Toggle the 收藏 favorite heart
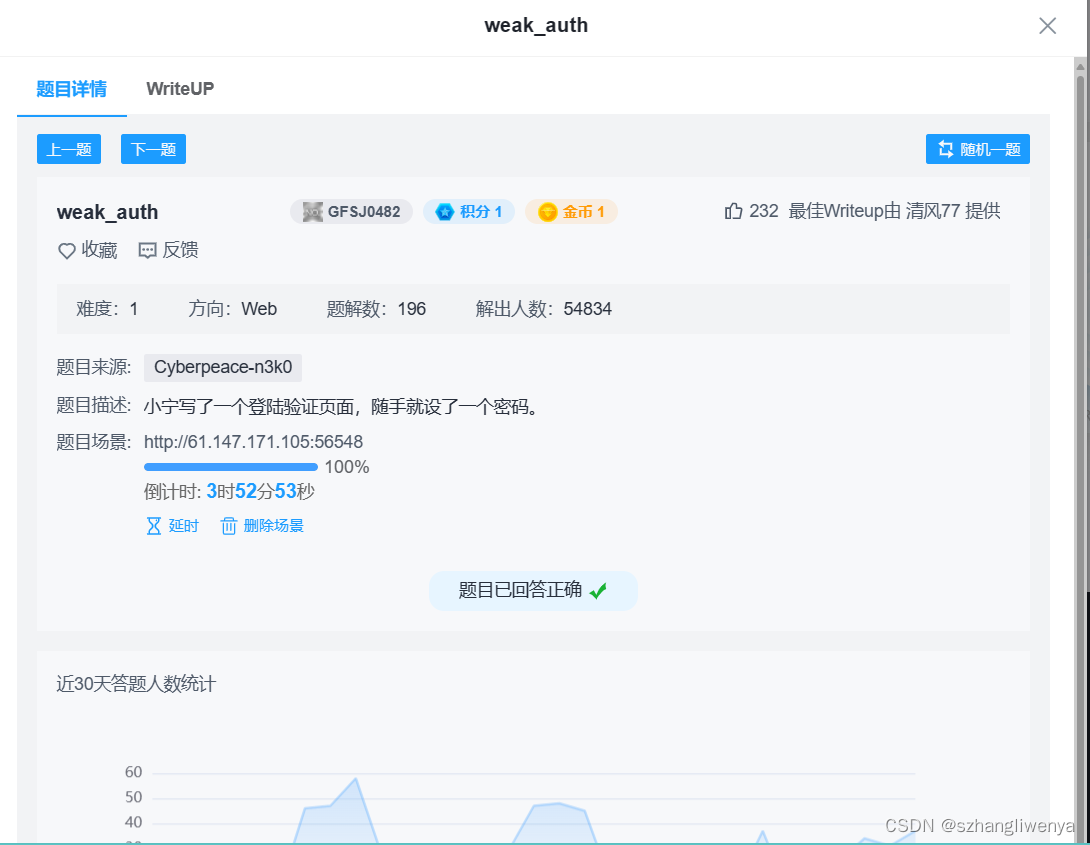The height and width of the screenshot is (845, 1090). coord(65,250)
